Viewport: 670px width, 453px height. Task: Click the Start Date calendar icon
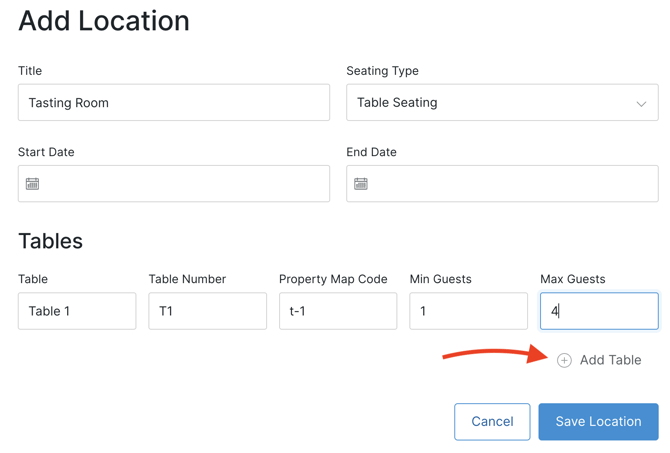click(x=33, y=184)
